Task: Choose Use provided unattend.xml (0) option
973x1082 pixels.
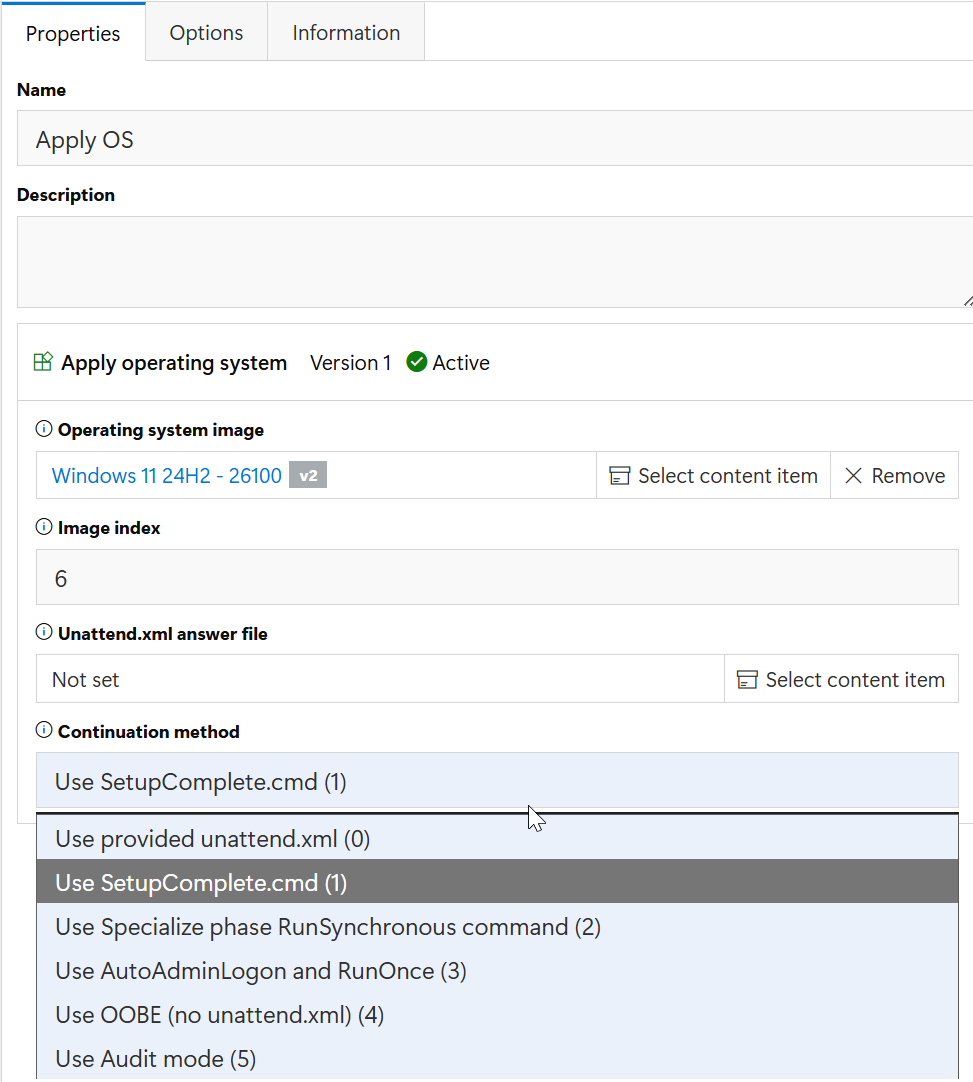Action: pyautogui.click(x=497, y=838)
